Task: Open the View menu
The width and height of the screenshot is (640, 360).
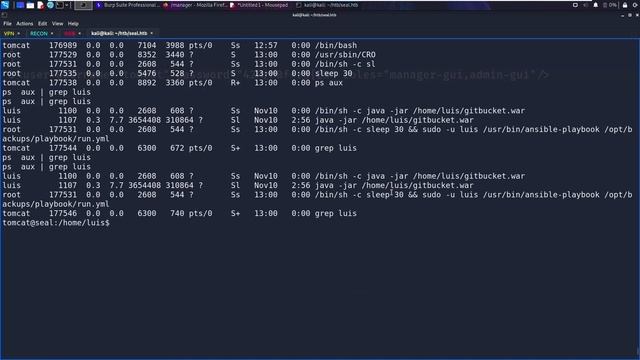Action: [x=58, y=24]
